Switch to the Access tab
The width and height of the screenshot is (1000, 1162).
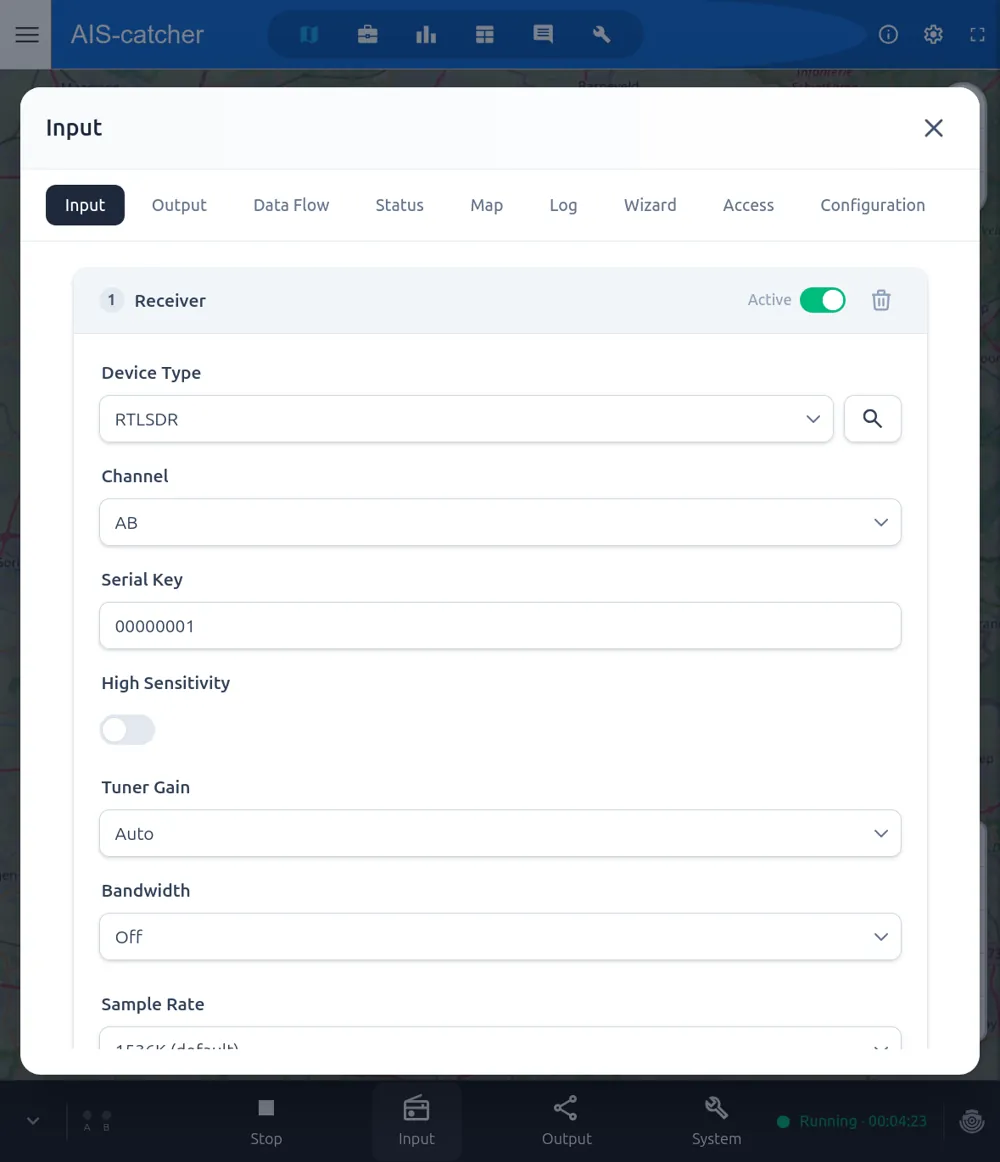tap(748, 205)
